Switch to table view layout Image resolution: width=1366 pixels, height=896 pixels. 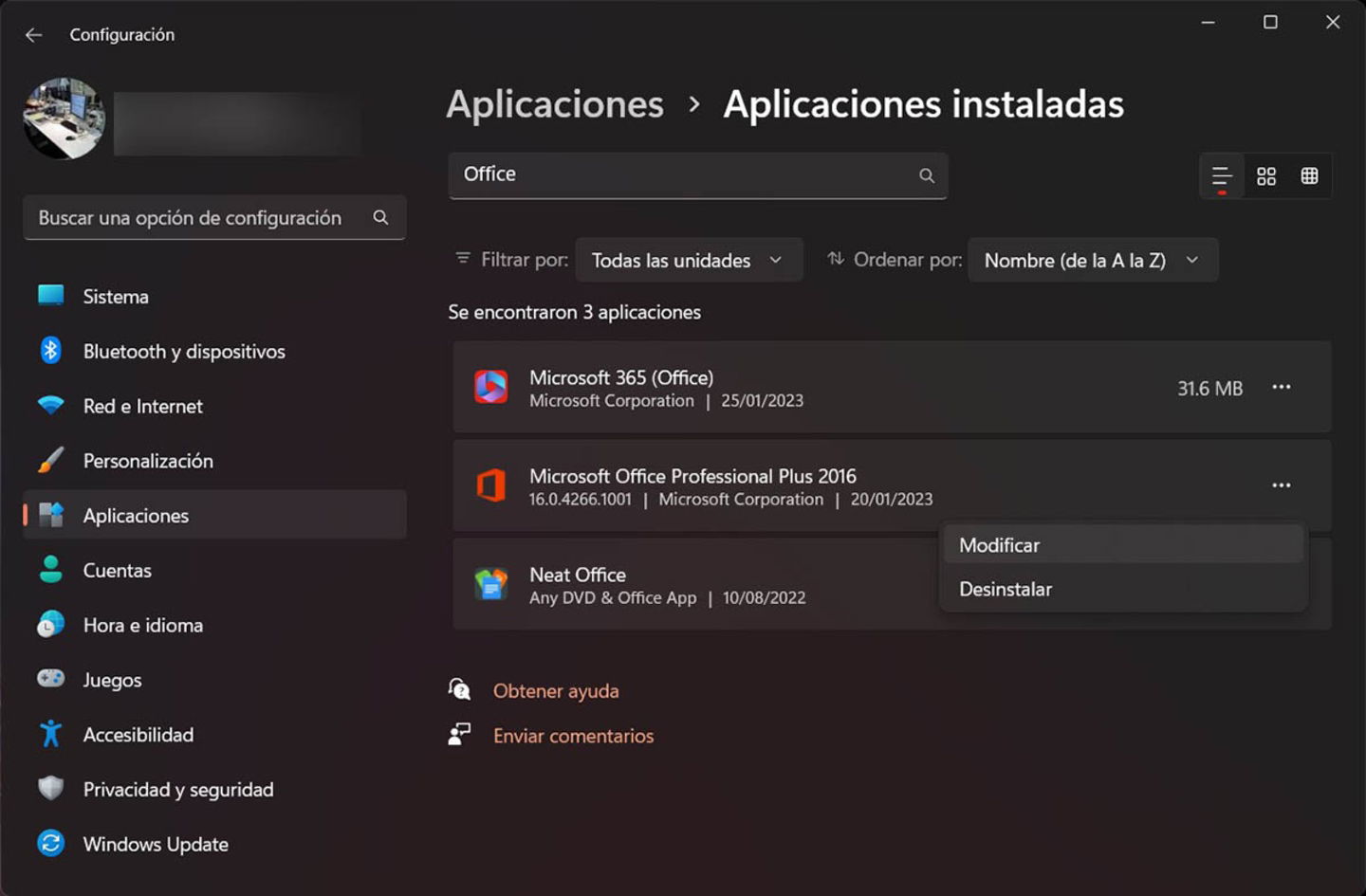(1310, 176)
